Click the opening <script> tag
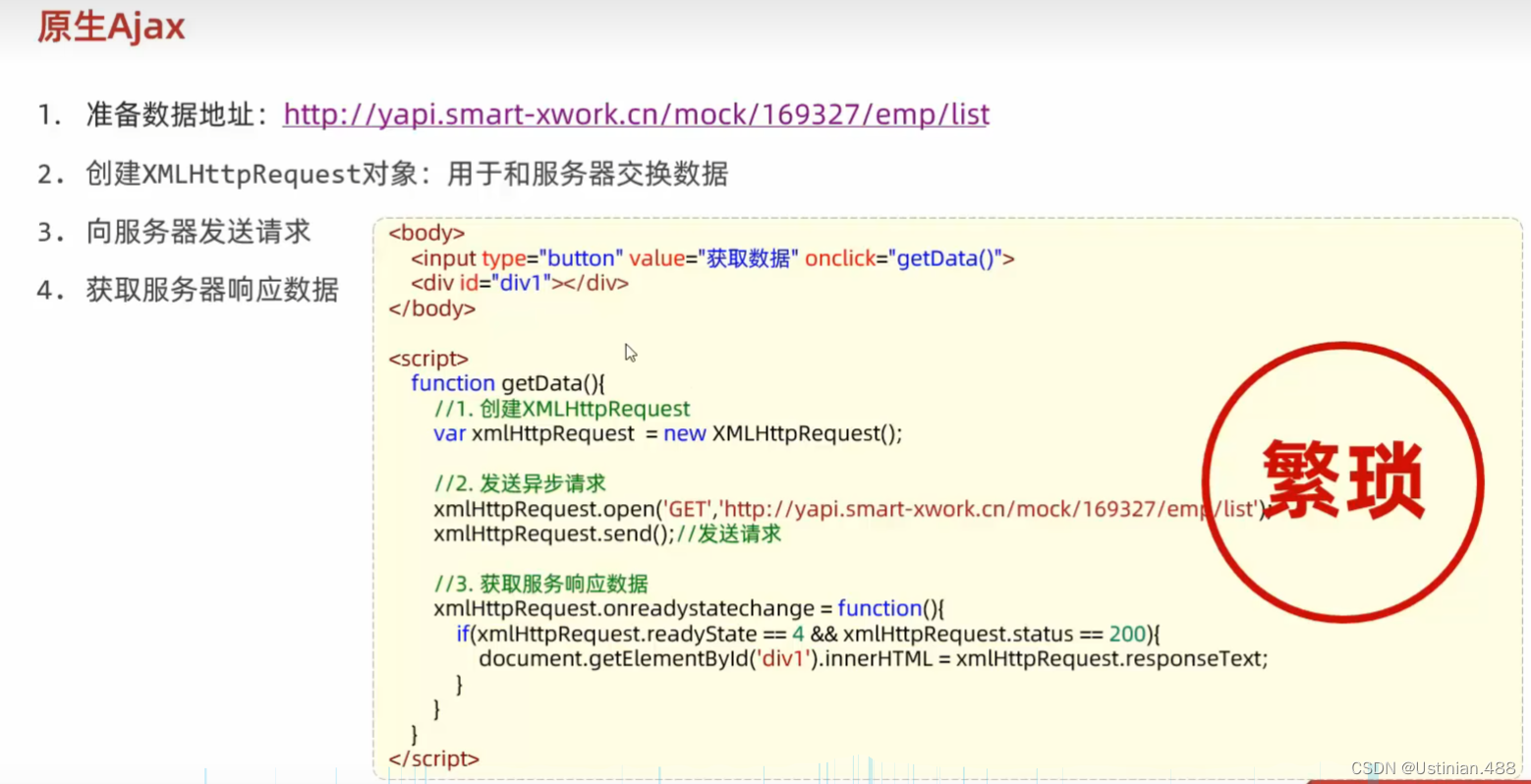The width and height of the screenshot is (1531, 784). [x=428, y=359]
